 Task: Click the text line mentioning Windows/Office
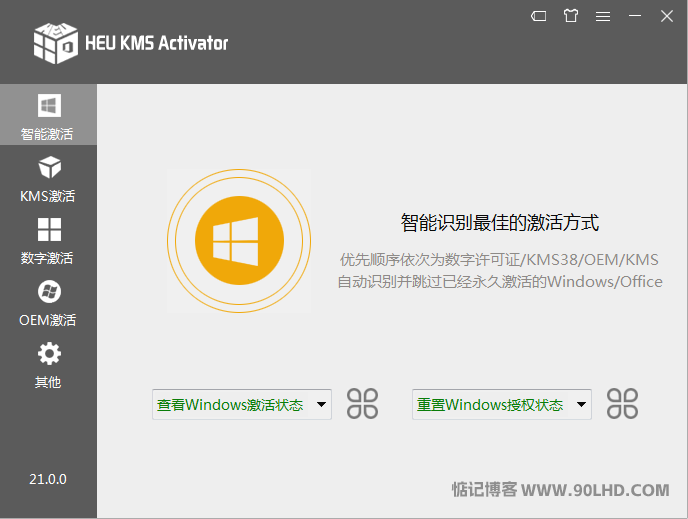click(x=500, y=282)
